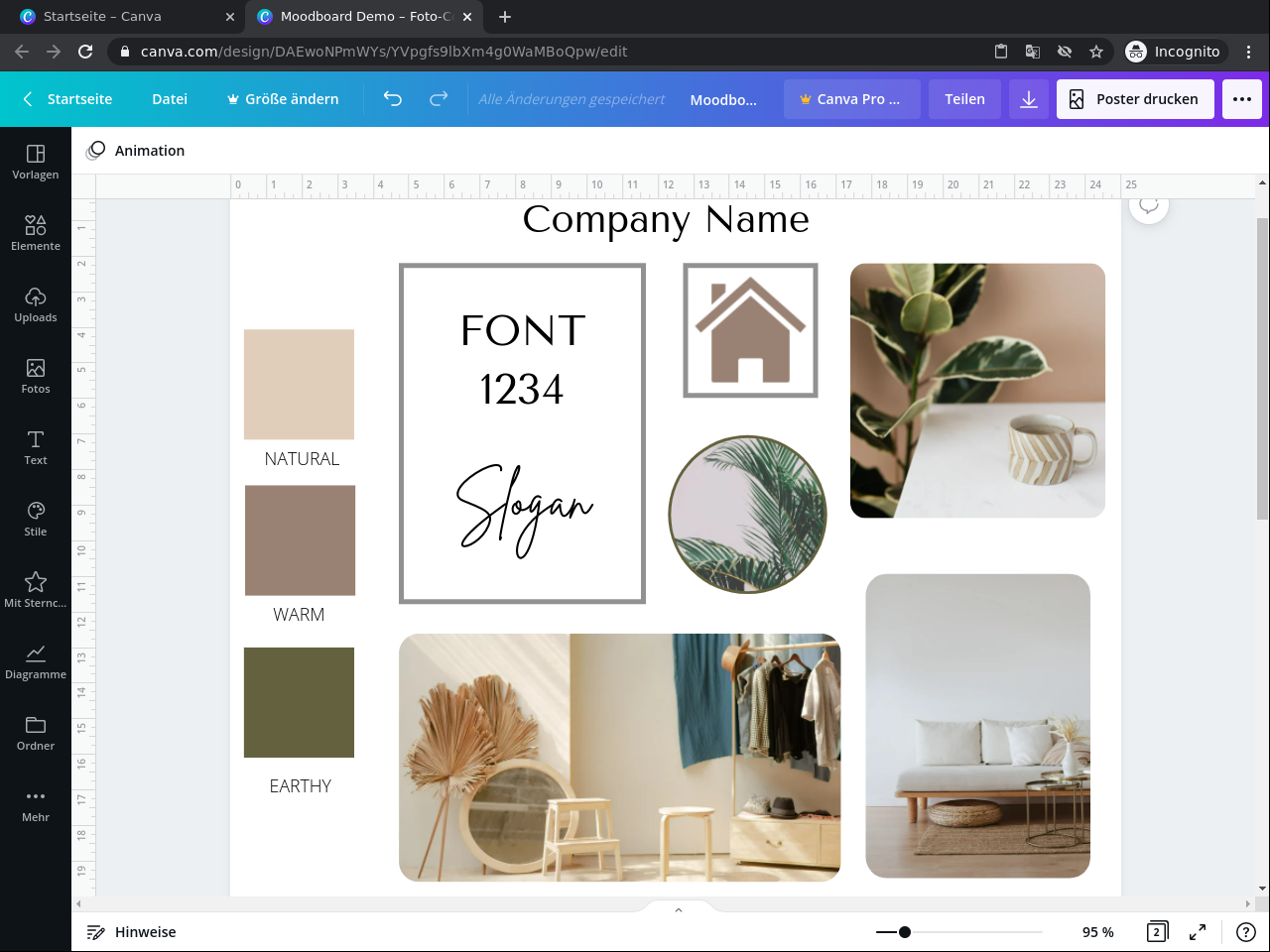Image resolution: width=1270 pixels, height=952 pixels.
Task: Click the vertical canvas scrollbar
Action: (1262, 367)
